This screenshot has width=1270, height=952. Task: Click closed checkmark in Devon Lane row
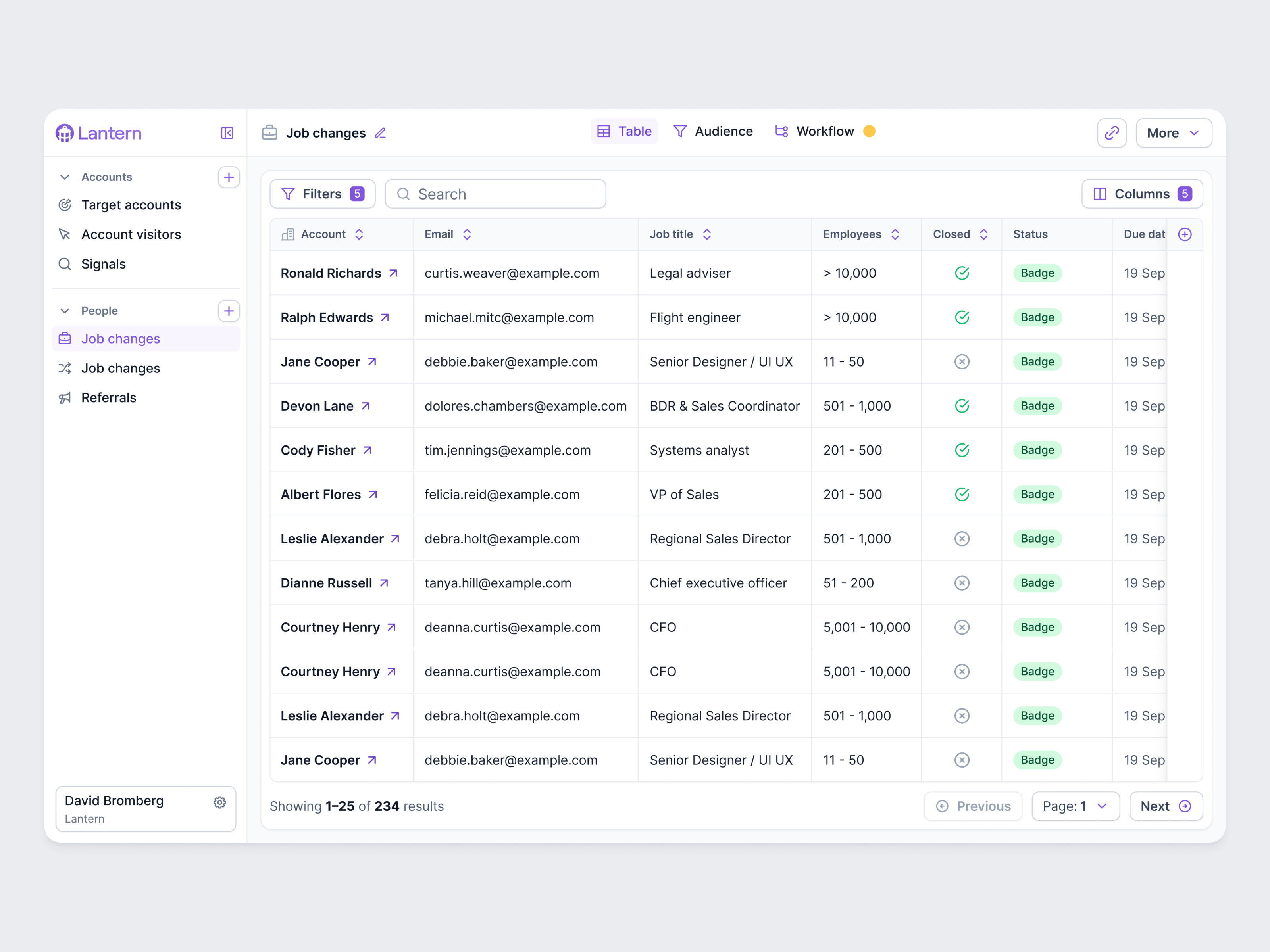(962, 406)
